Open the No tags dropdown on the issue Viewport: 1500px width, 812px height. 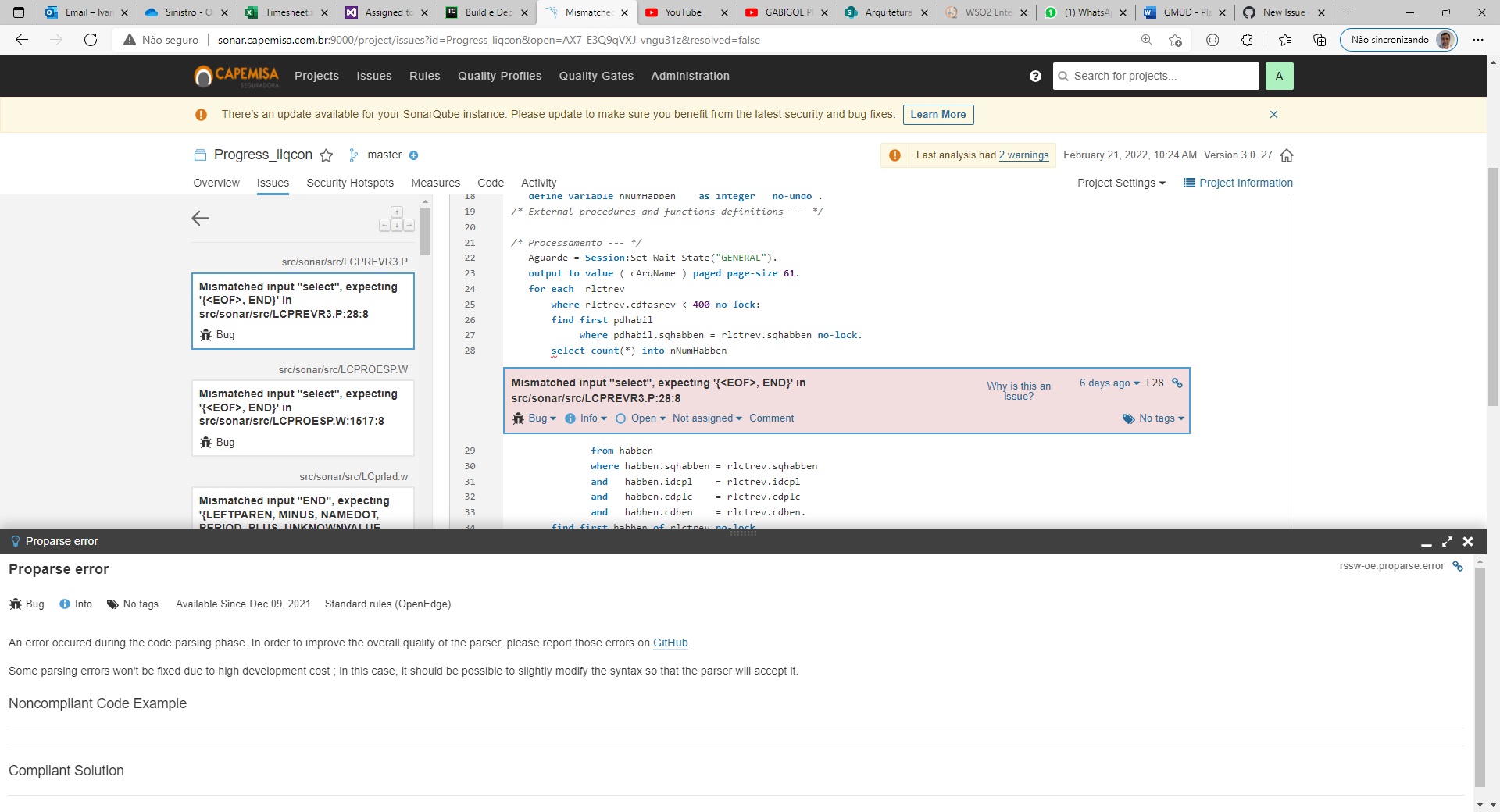click(x=1155, y=418)
